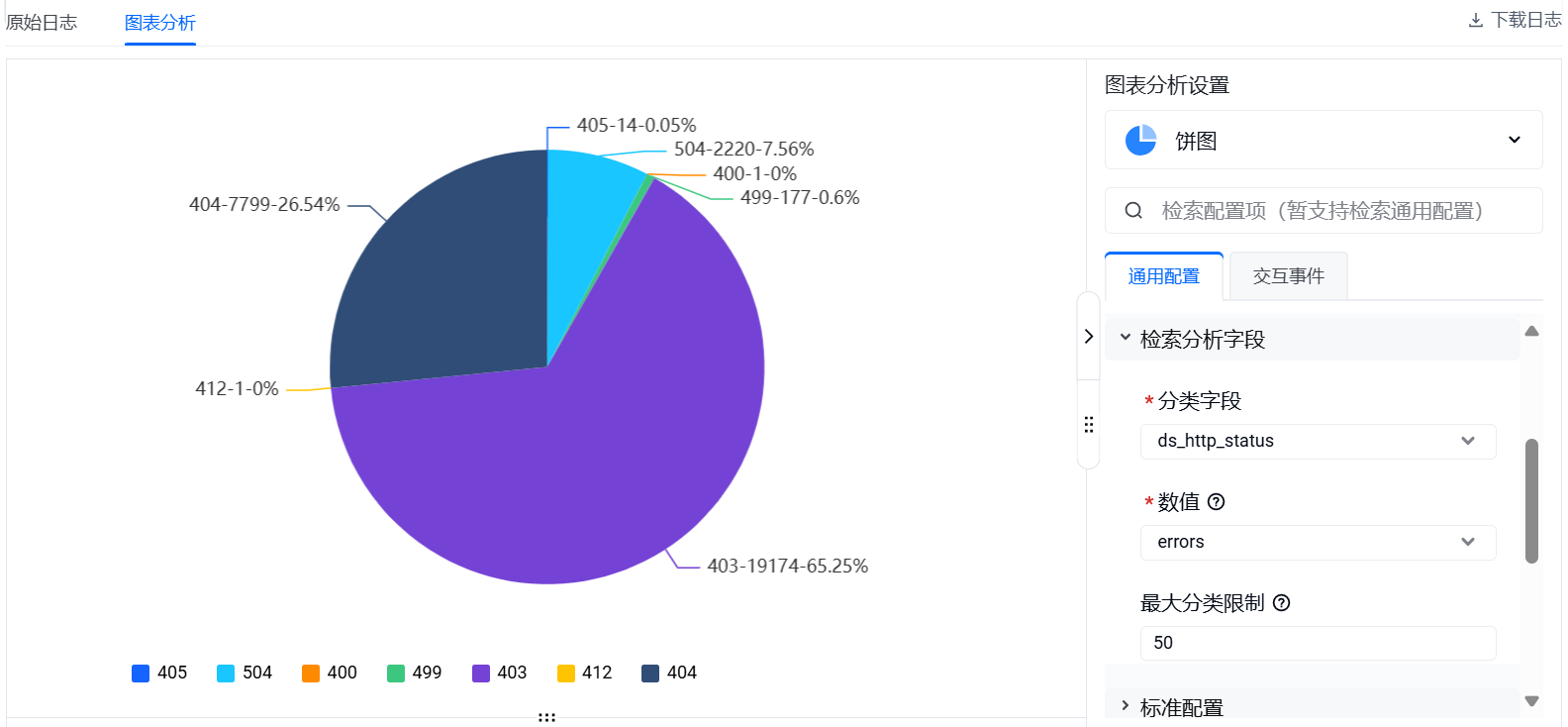Expand the 标准配置 section
Image resolution: width=1568 pixels, height=727 pixels.
point(1181,707)
